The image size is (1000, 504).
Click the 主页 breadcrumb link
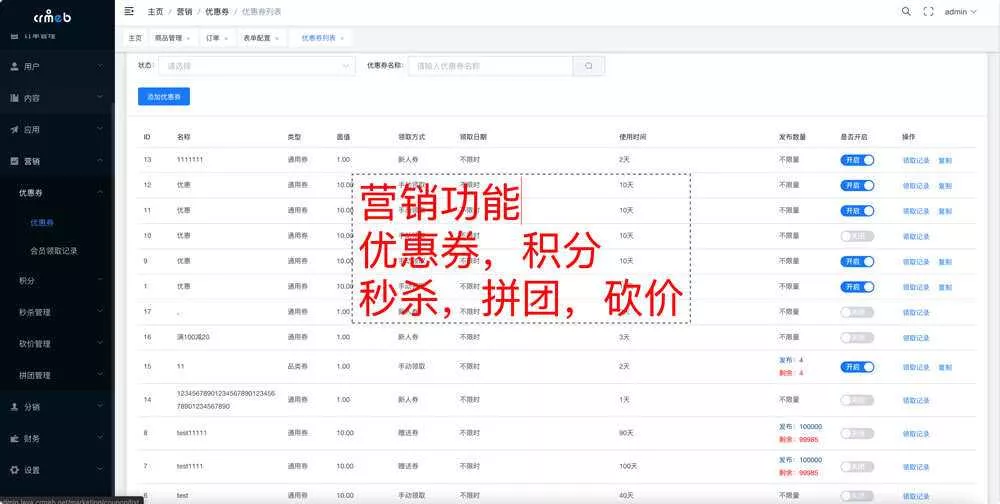point(155,11)
